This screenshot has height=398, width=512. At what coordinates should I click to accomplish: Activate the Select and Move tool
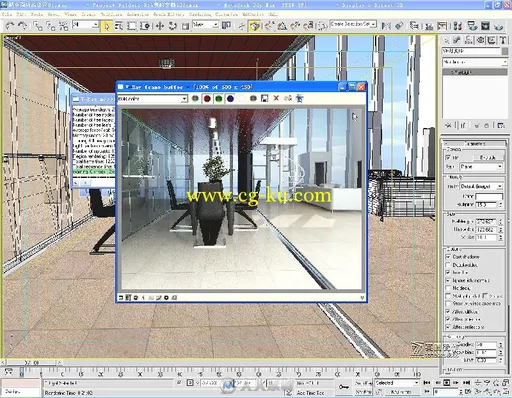[160, 26]
